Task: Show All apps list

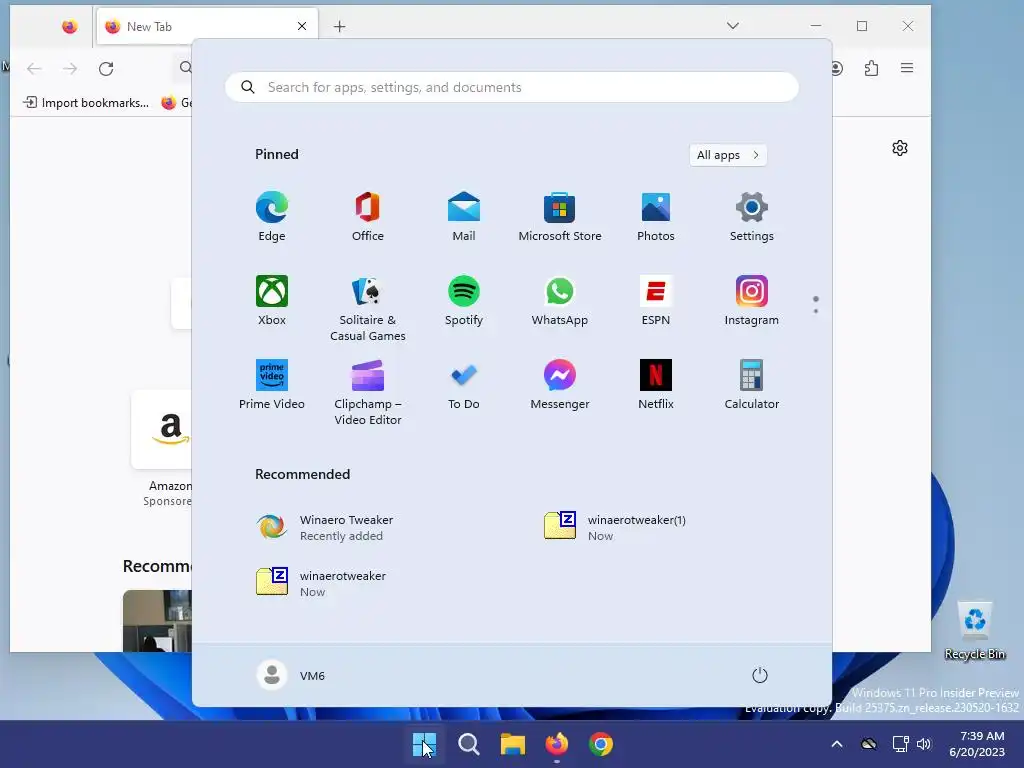Action: click(x=728, y=155)
